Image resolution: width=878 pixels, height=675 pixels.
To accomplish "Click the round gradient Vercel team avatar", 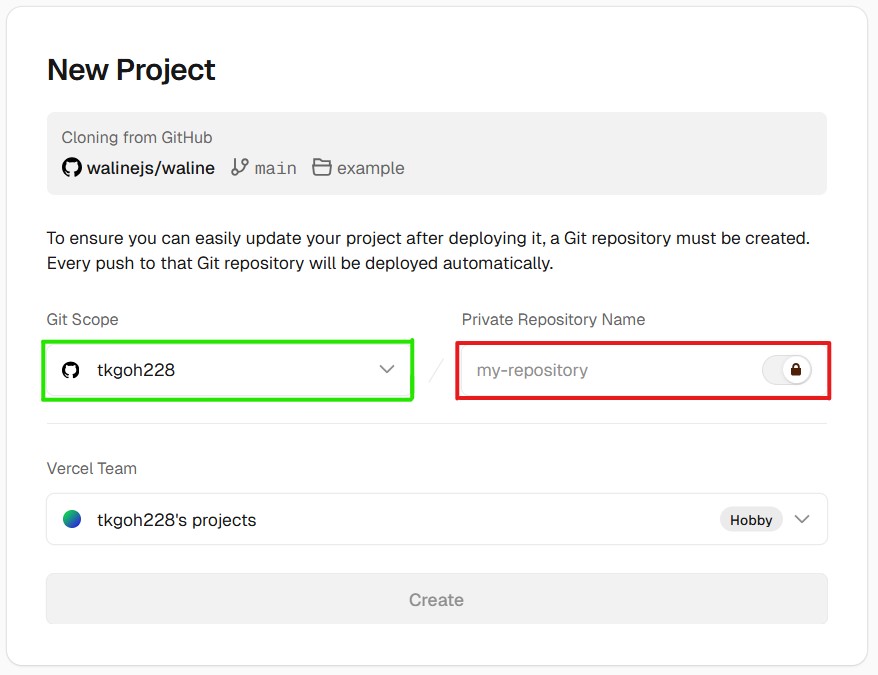I will point(72,519).
